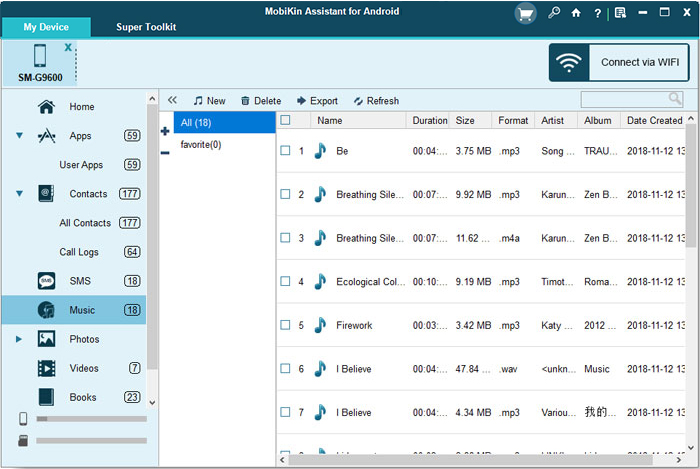700x469 pixels.
Task: Click the Delete button in toolbar
Action: tap(261, 101)
